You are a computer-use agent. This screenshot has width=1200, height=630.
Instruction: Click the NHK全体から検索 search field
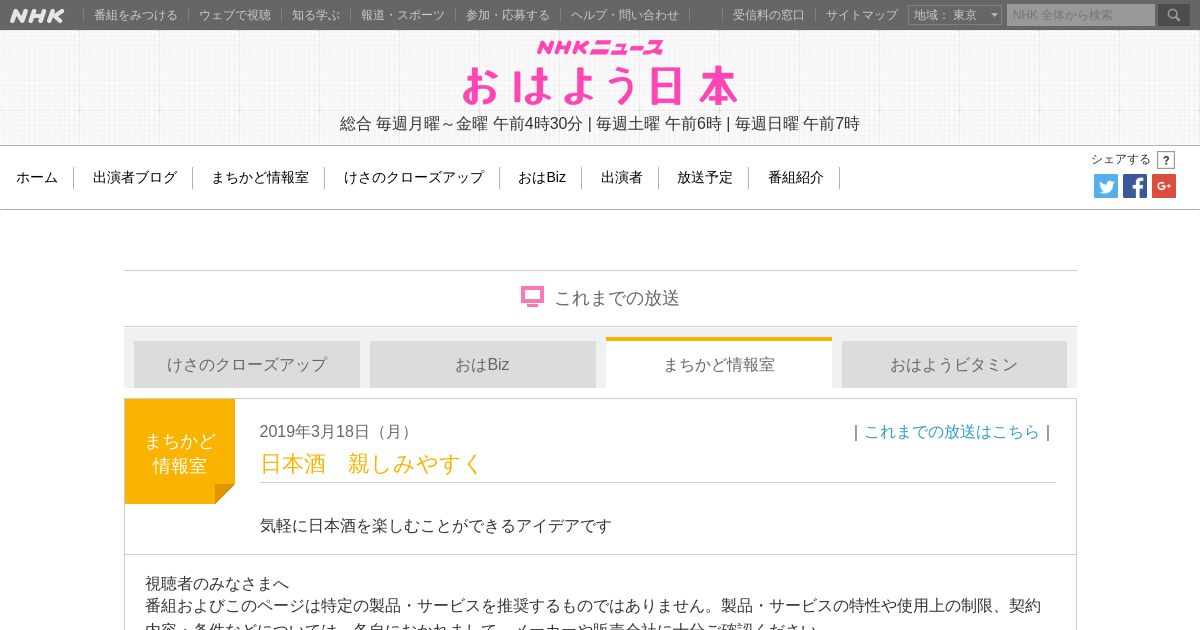[1081, 15]
